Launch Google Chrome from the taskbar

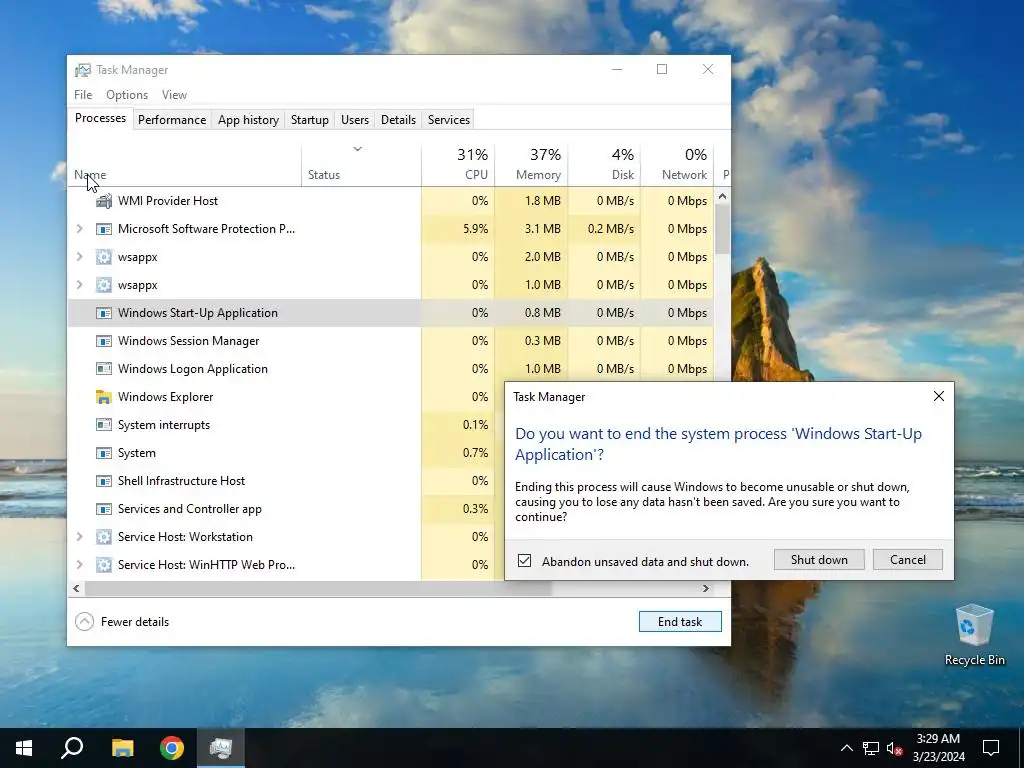pyautogui.click(x=172, y=748)
